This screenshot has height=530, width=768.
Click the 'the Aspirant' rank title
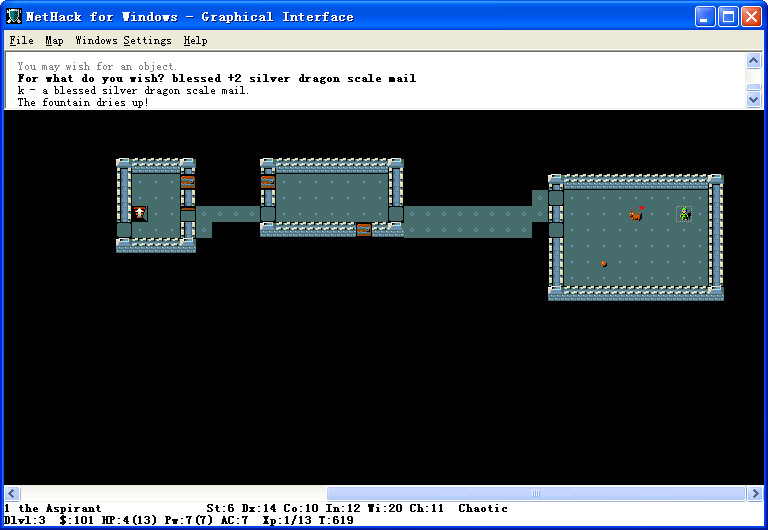coord(60,508)
